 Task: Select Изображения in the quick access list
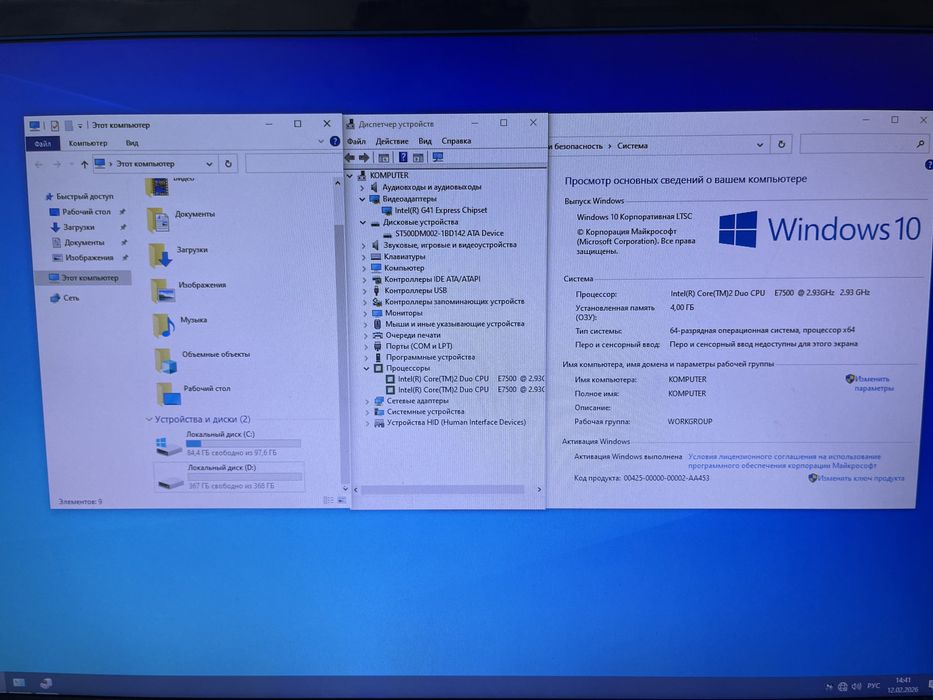point(83,258)
